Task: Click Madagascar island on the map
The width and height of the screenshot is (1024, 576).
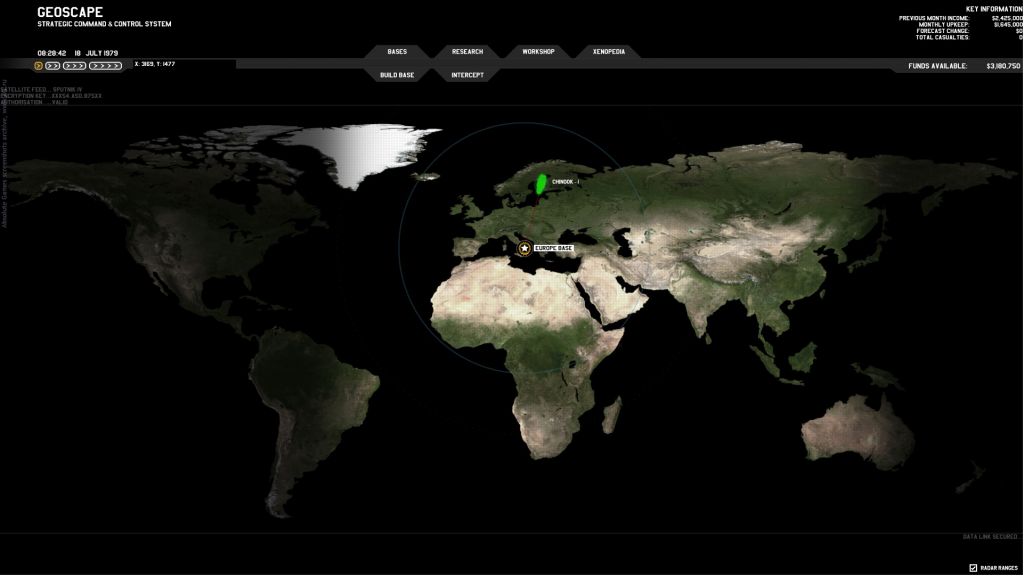Action: (611, 415)
